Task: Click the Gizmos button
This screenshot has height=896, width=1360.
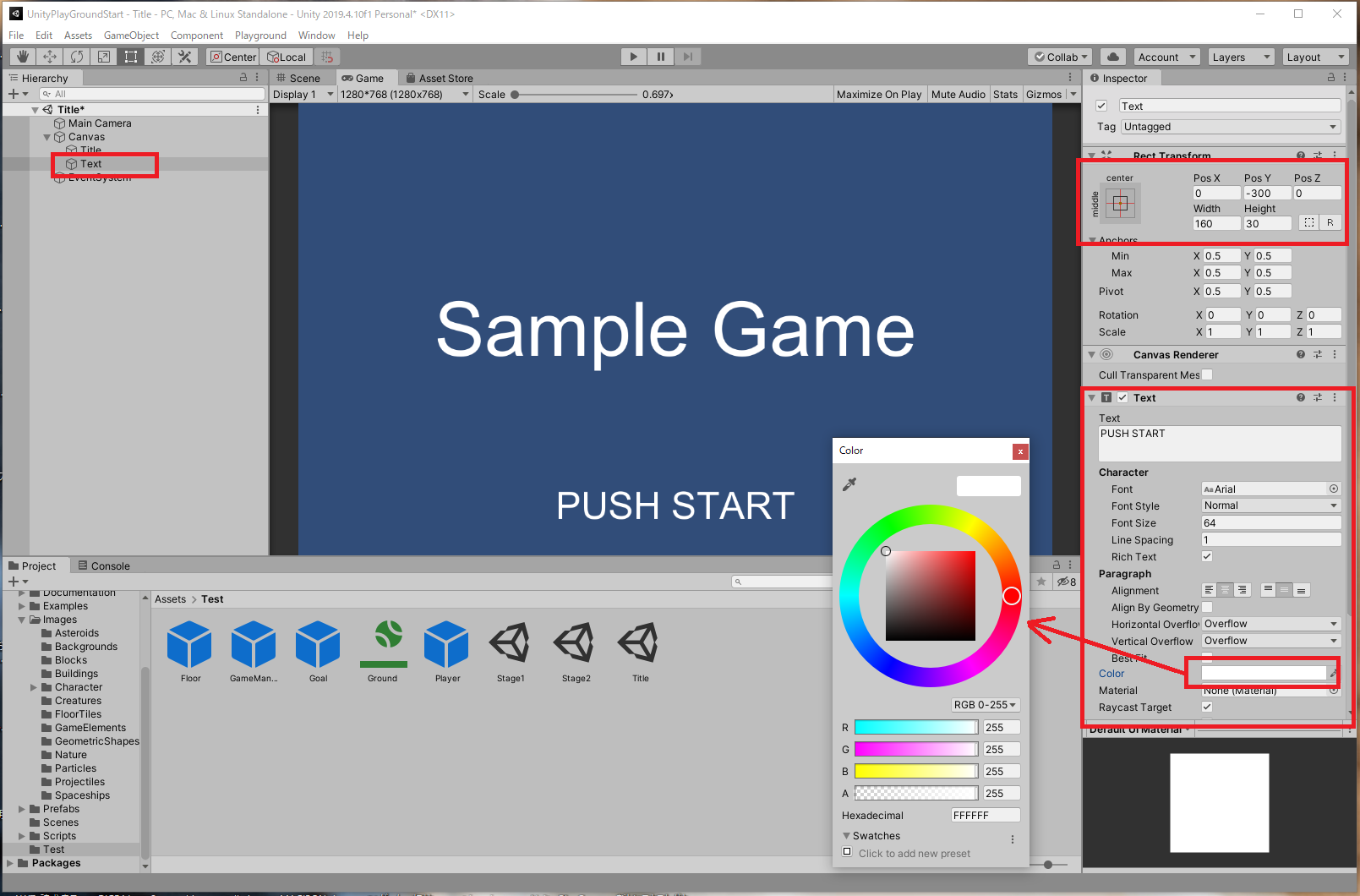Action: click(x=1044, y=94)
